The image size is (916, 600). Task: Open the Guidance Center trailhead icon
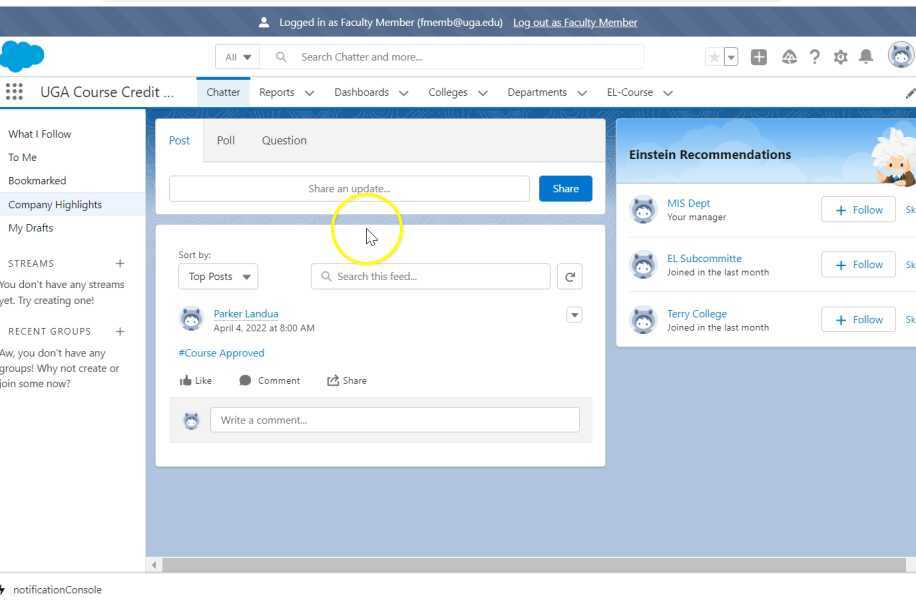(789, 57)
